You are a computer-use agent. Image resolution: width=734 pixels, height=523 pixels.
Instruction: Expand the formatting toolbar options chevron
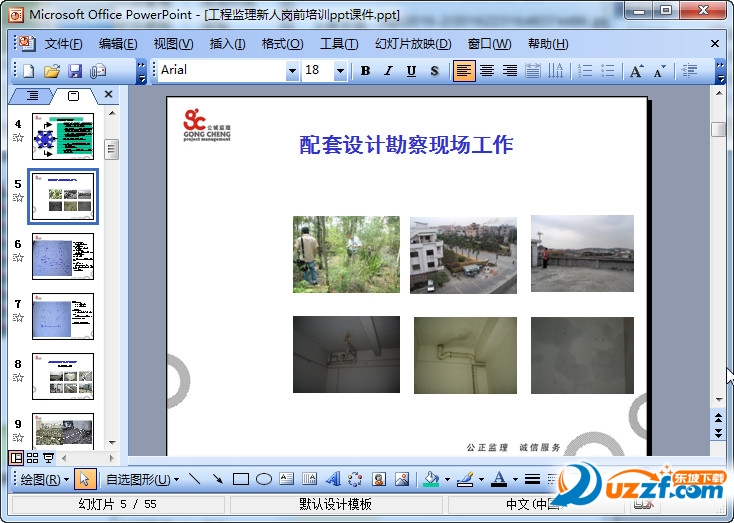point(721,71)
